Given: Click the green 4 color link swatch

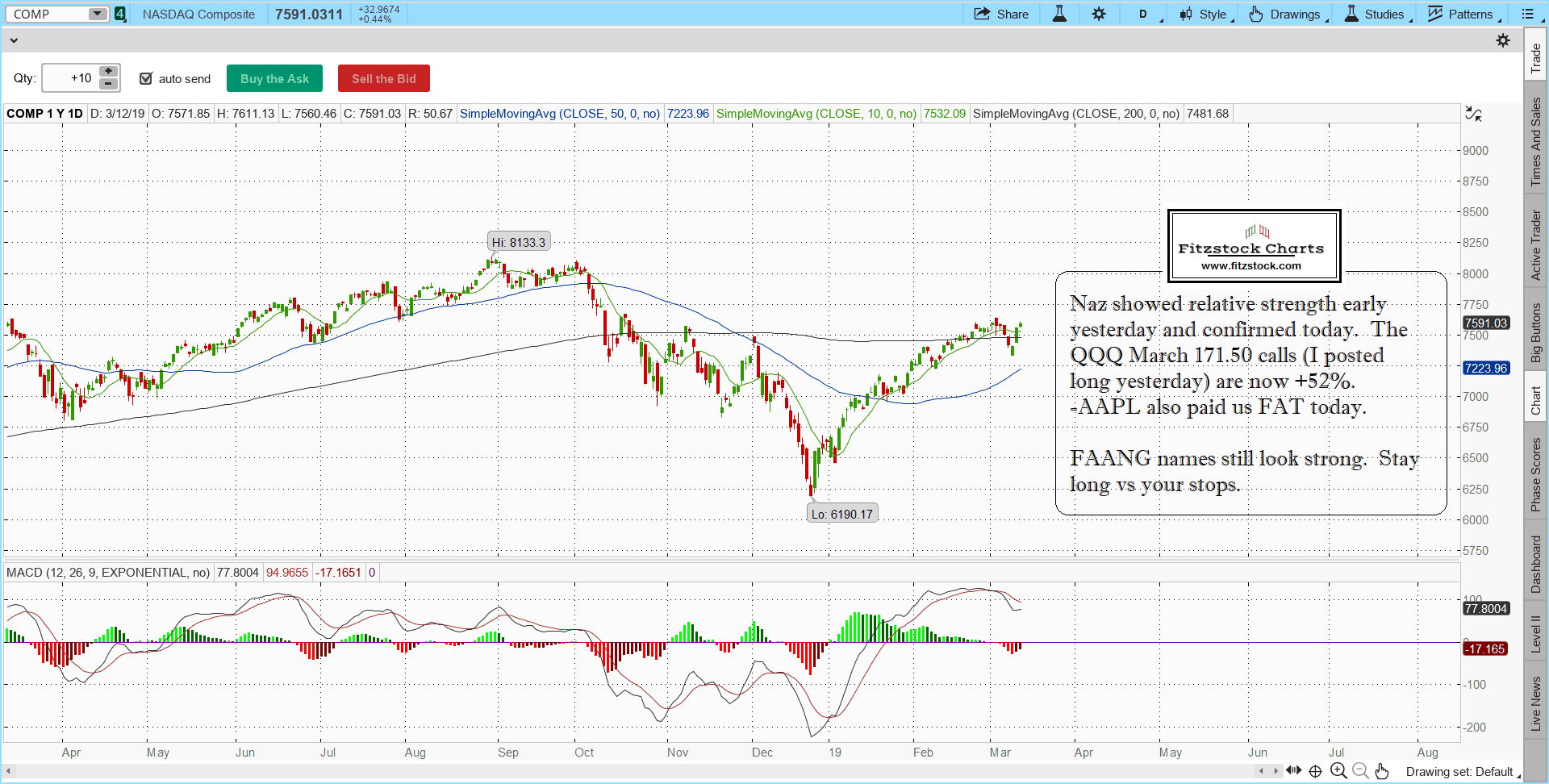Looking at the screenshot, I should click(x=120, y=14).
